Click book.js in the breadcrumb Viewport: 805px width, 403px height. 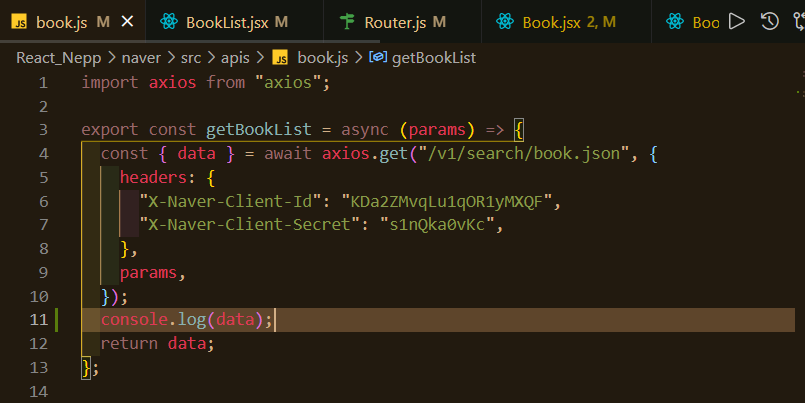pos(322,58)
